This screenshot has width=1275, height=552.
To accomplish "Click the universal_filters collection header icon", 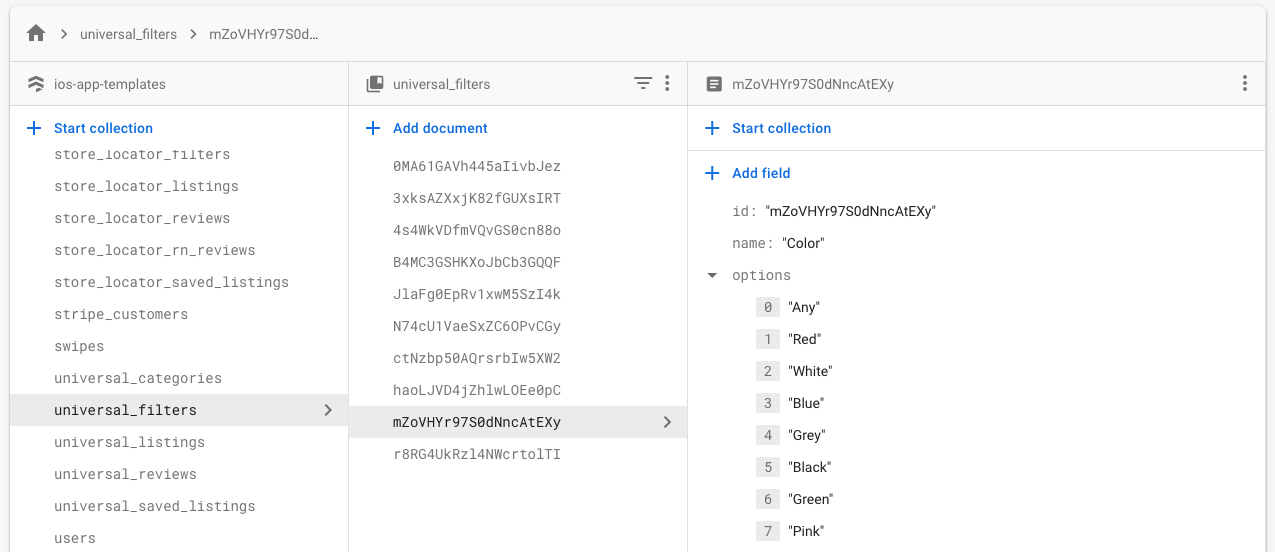I will coord(375,84).
